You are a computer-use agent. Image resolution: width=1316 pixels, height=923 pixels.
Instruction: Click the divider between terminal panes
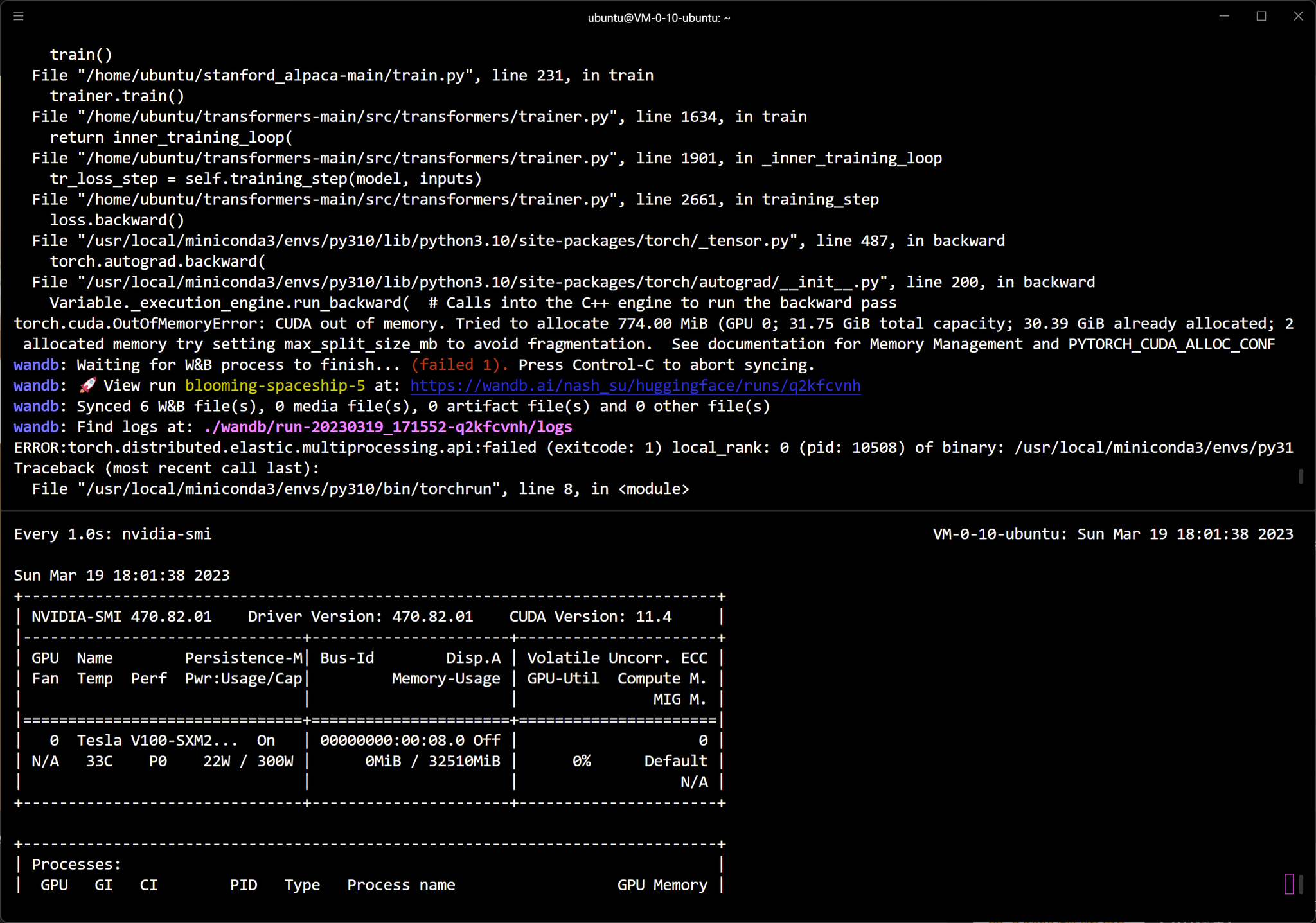pos(658,511)
